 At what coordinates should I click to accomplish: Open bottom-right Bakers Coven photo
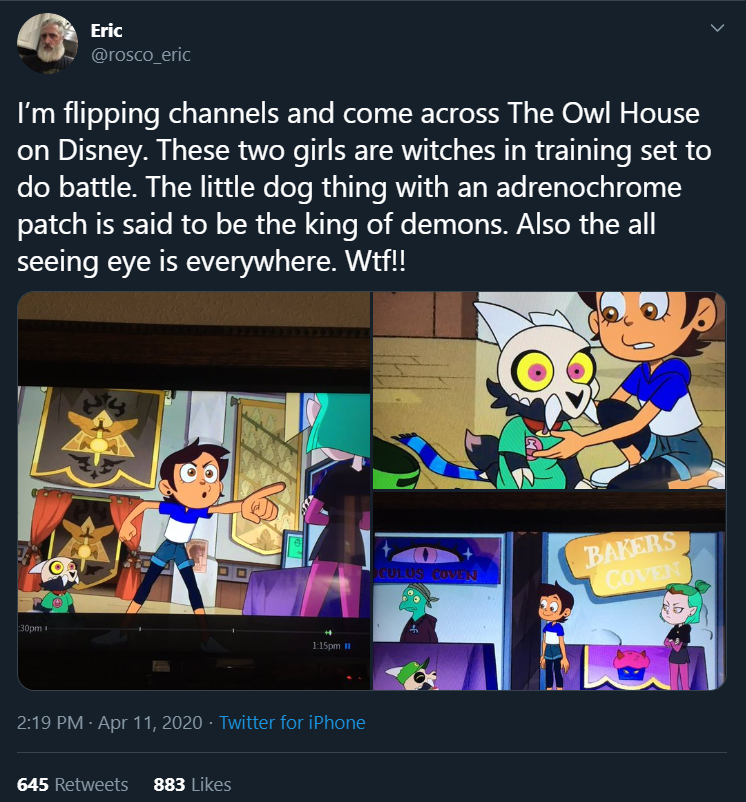[549, 591]
